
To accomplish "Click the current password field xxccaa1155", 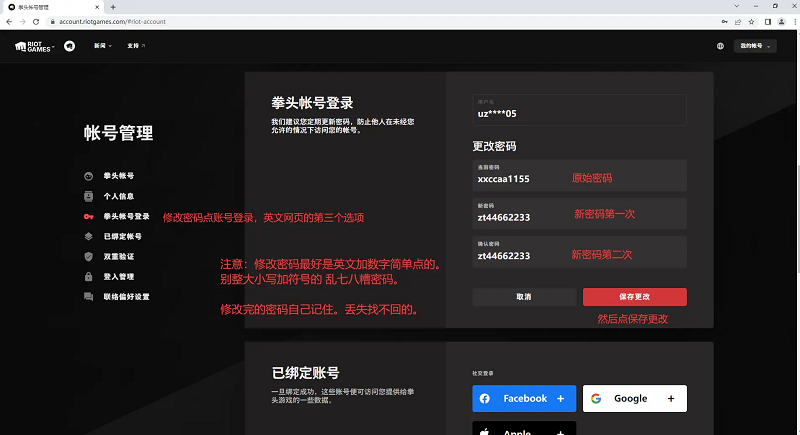I will coord(579,175).
